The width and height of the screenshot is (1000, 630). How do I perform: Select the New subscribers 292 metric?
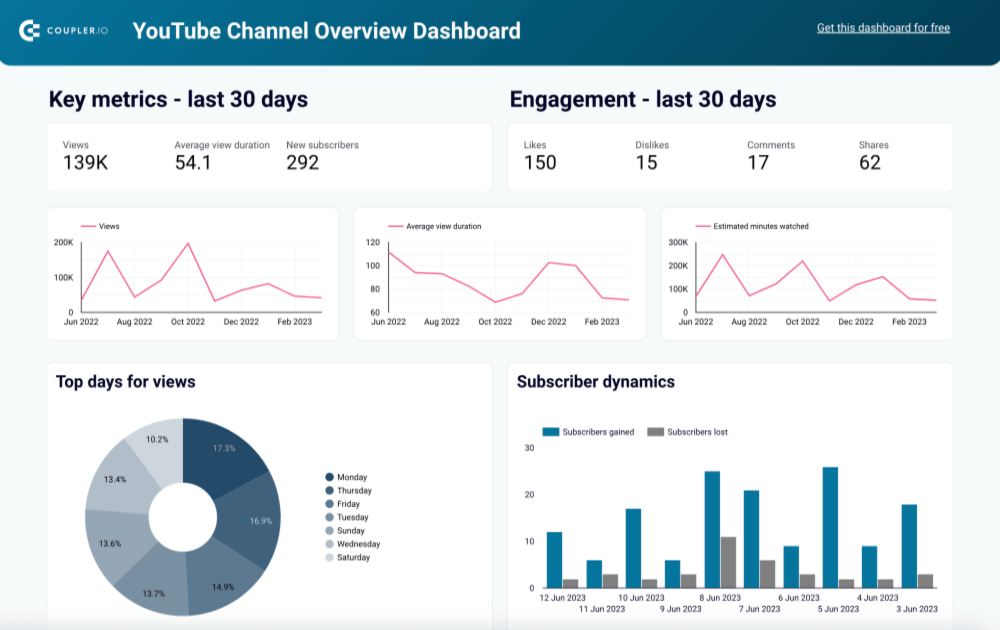coord(321,155)
